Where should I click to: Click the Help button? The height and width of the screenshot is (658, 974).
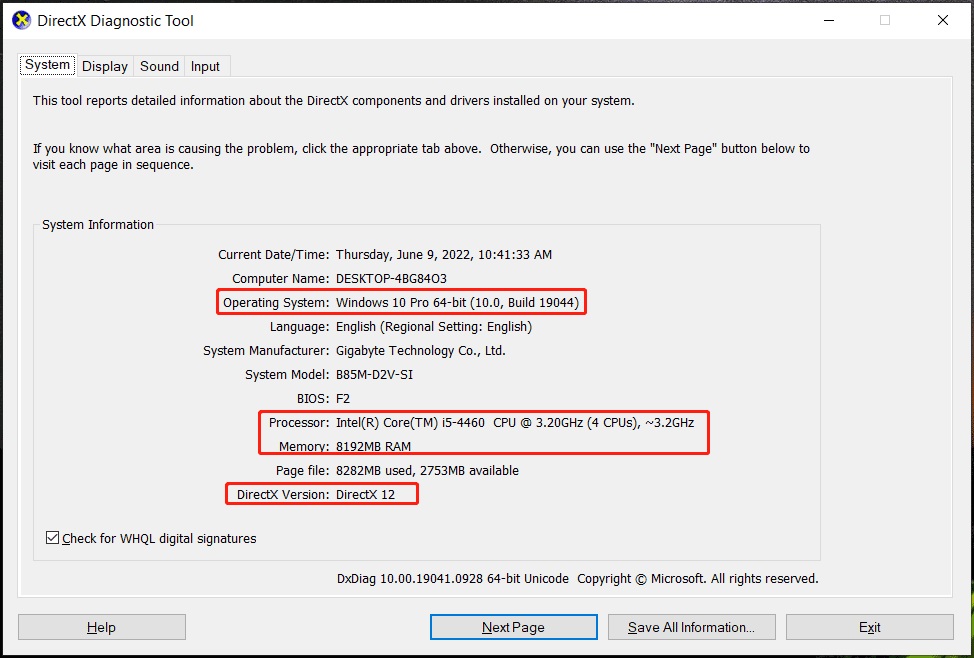point(101,627)
